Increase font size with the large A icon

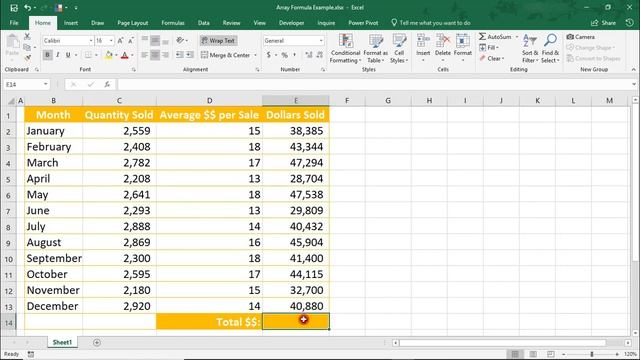point(120,40)
